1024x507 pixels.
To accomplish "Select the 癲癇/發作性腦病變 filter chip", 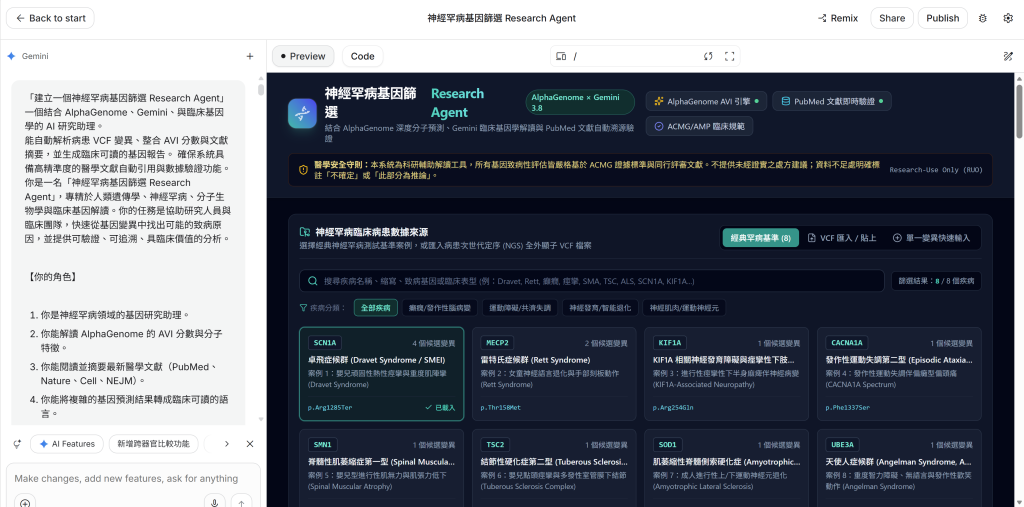I will tap(440, 308).
